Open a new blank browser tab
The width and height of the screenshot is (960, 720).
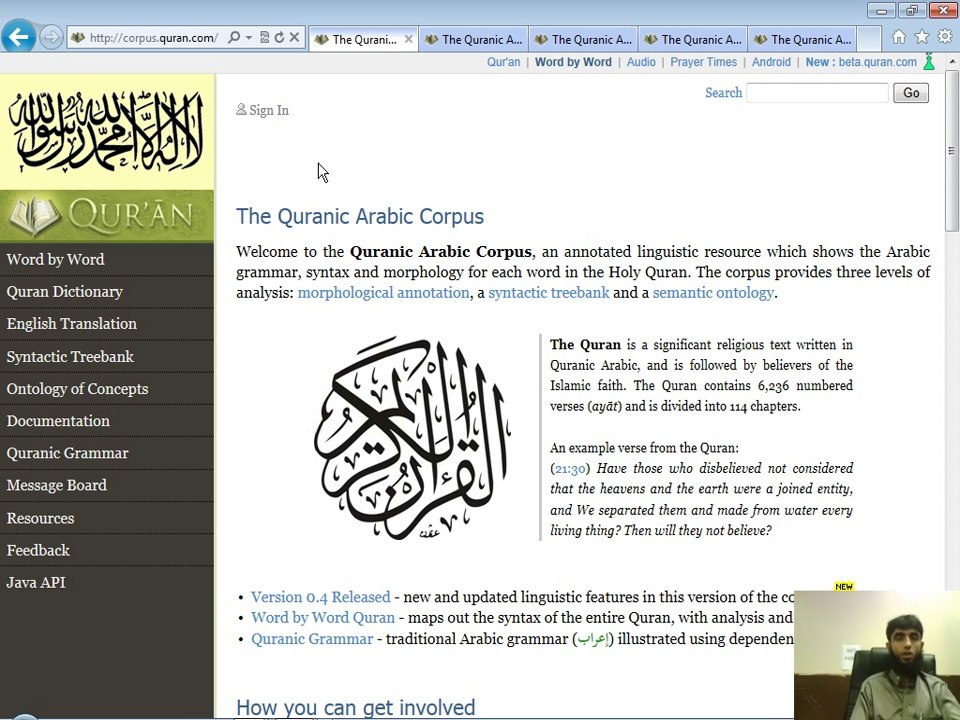point(869,40)
